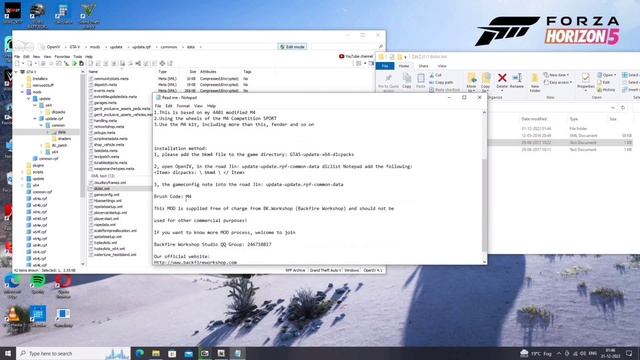Click YouTube channel link in OpenIV
640x360 pixels.
pos(356,56)
